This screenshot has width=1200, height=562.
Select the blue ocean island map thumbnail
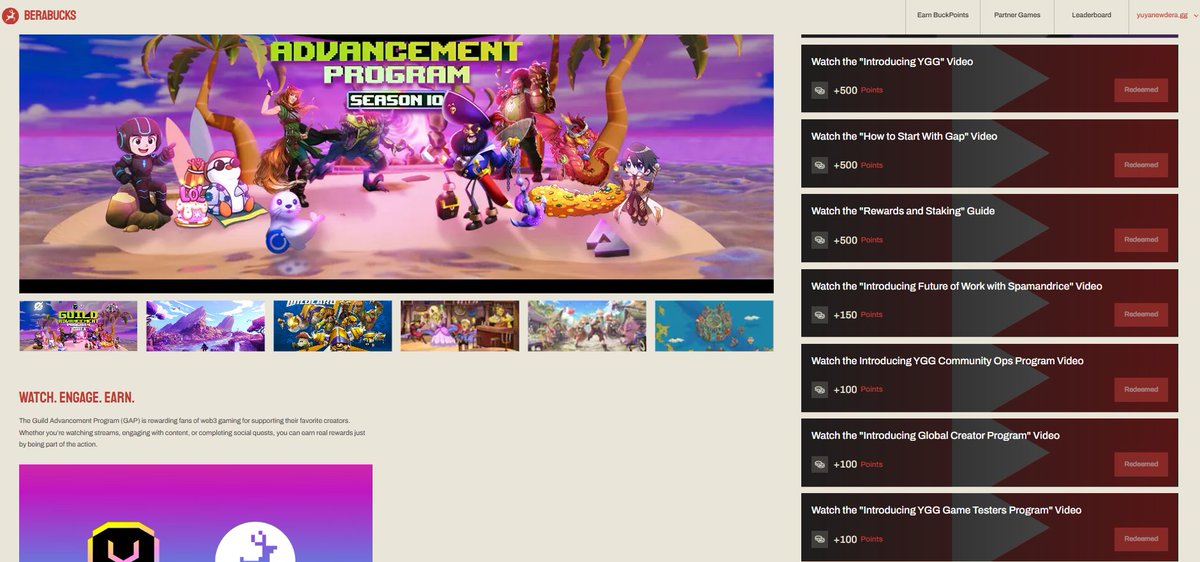[714, 326]
